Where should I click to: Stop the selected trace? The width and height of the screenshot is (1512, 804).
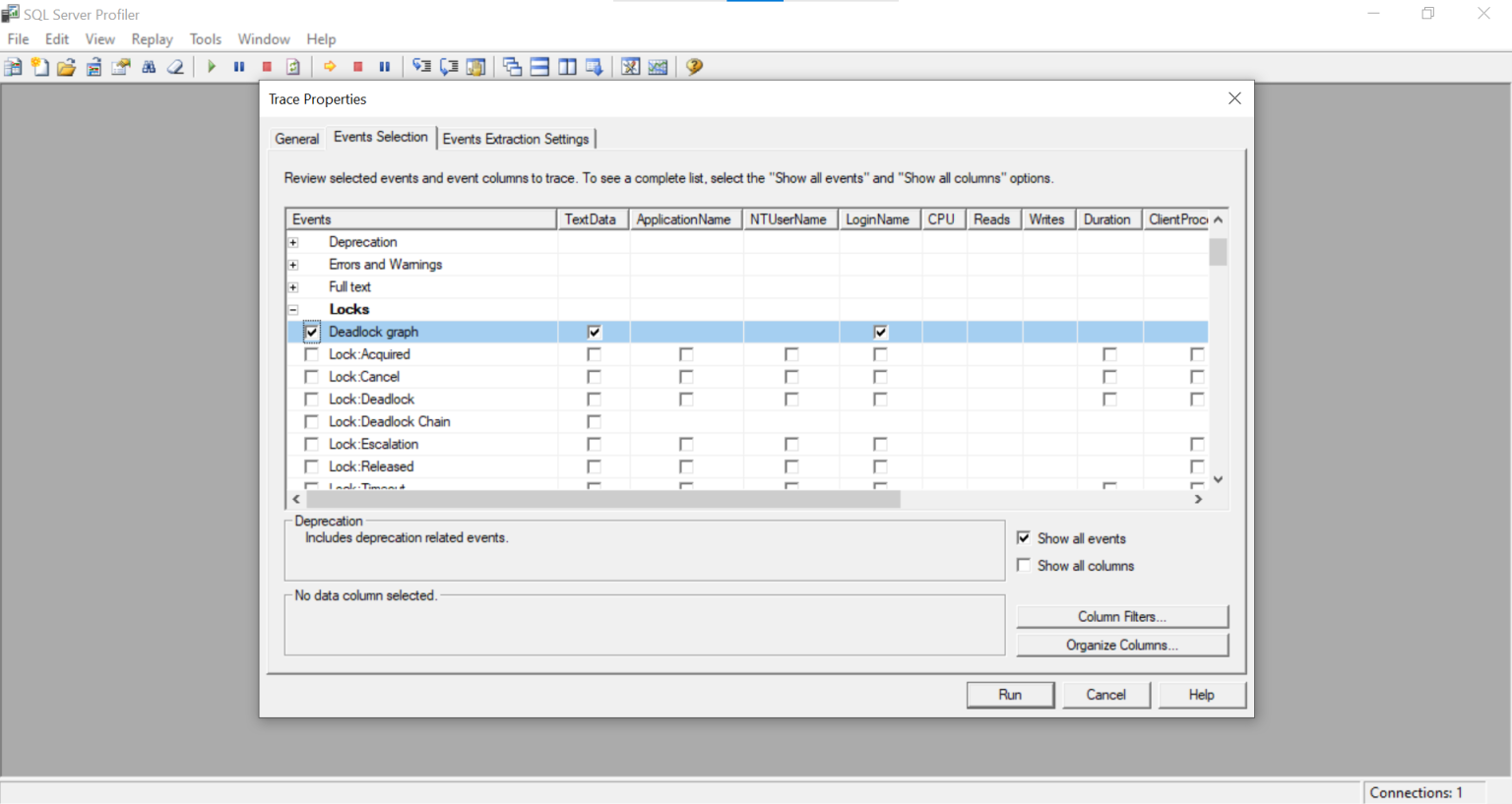(x=266, y=66)
